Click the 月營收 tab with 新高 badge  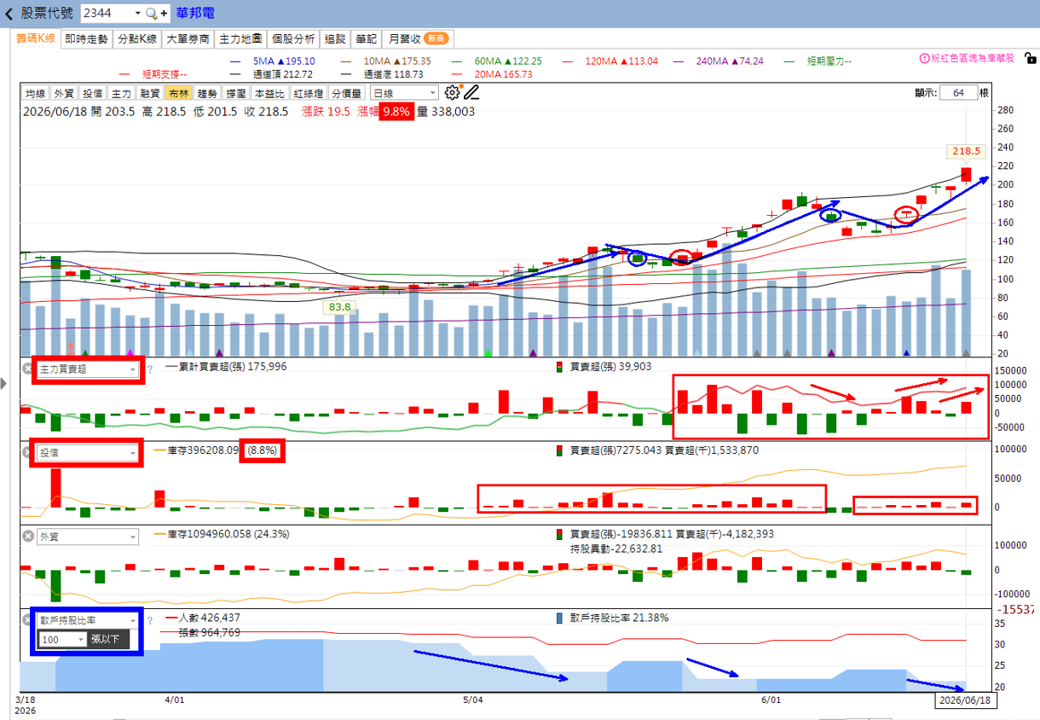(418, 39)
